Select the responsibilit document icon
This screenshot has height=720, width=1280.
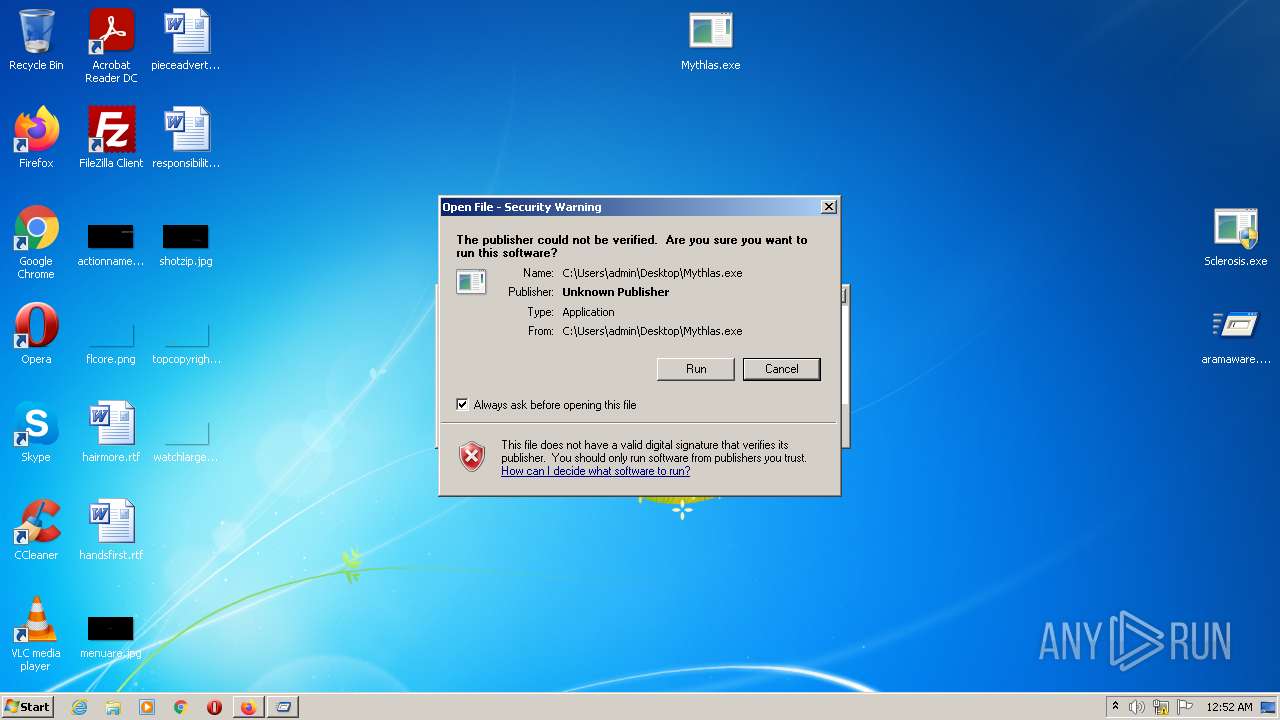(186, 138)
